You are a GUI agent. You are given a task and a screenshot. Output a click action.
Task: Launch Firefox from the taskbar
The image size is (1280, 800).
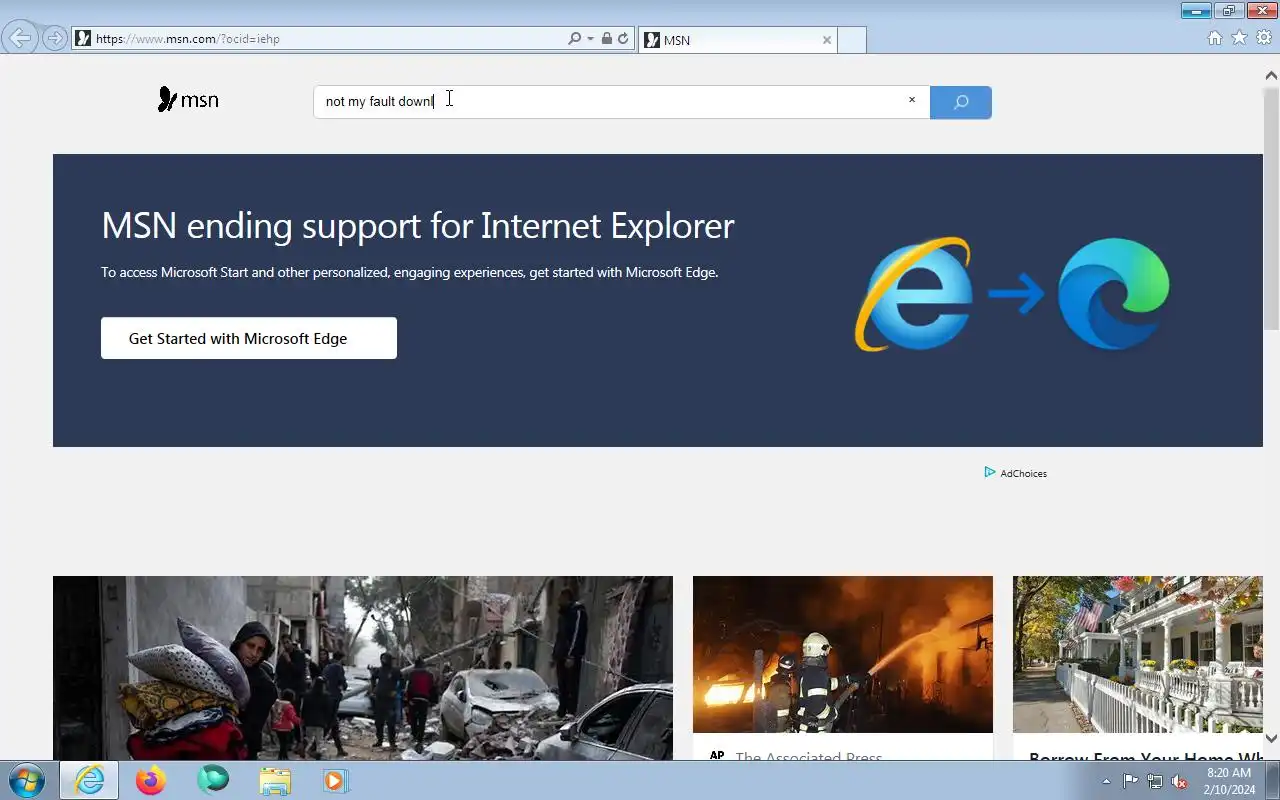point(151,780)
